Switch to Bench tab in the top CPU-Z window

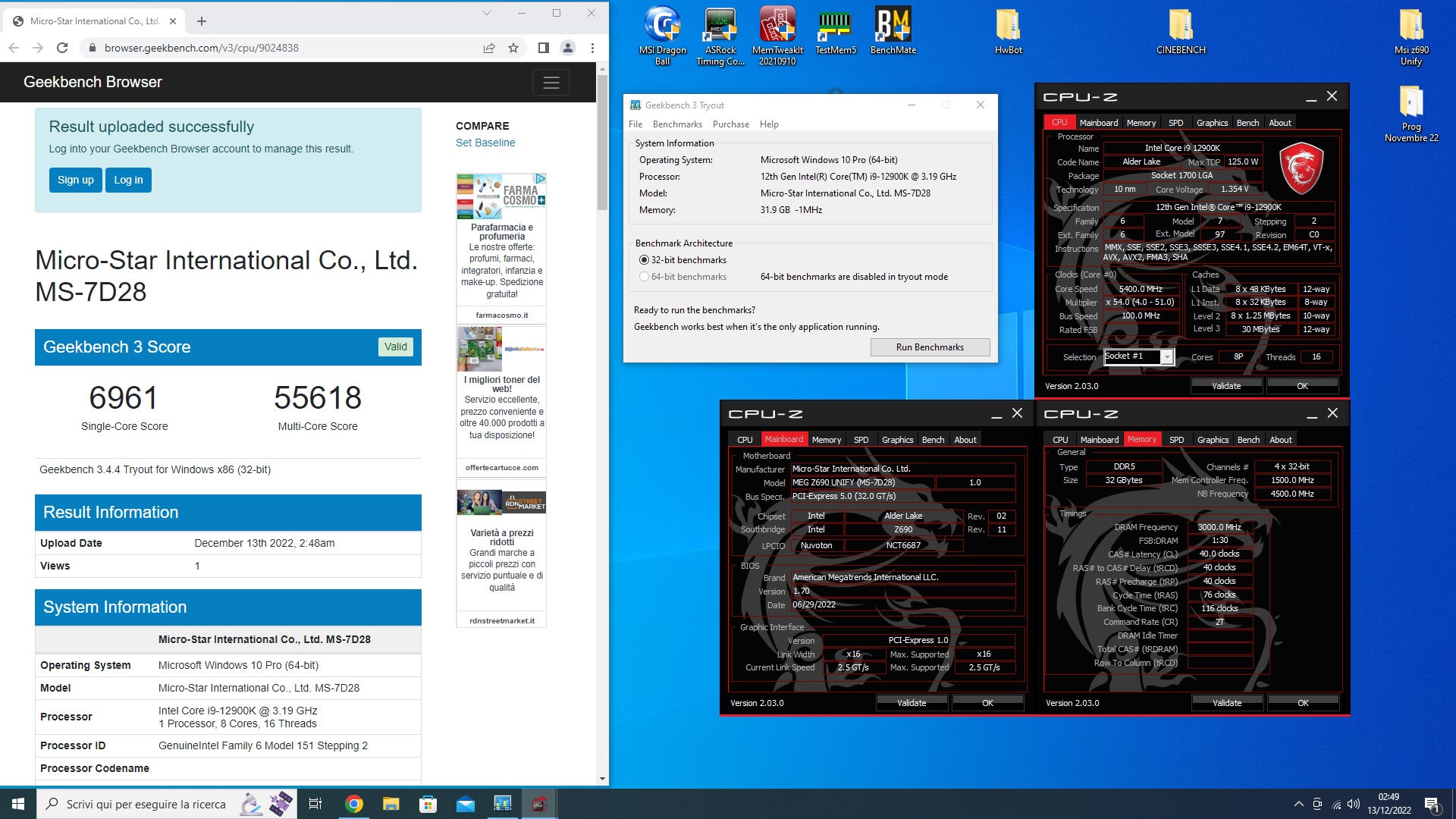click(1247, 123)
